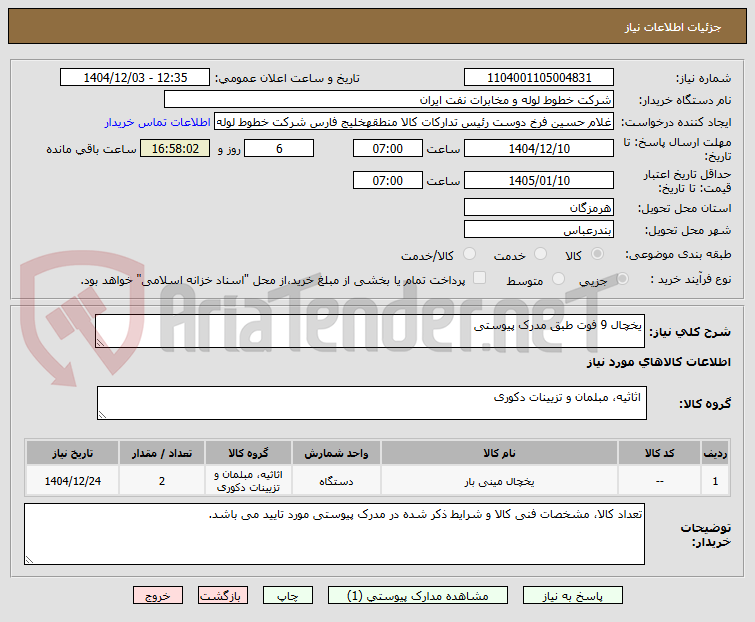Open 'اطلاعات تماس خریدار' link
The height and width of the screenshot is (622, 755).
pyautogui.click(x=157, y=122)
